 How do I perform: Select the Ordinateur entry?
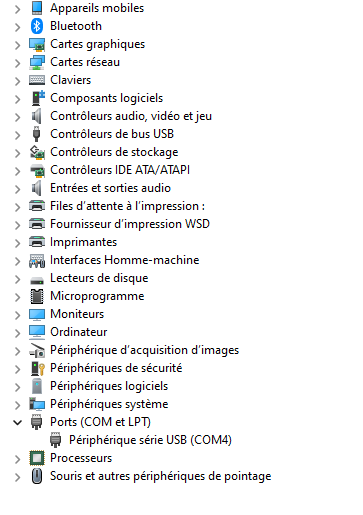click(79, 332)
